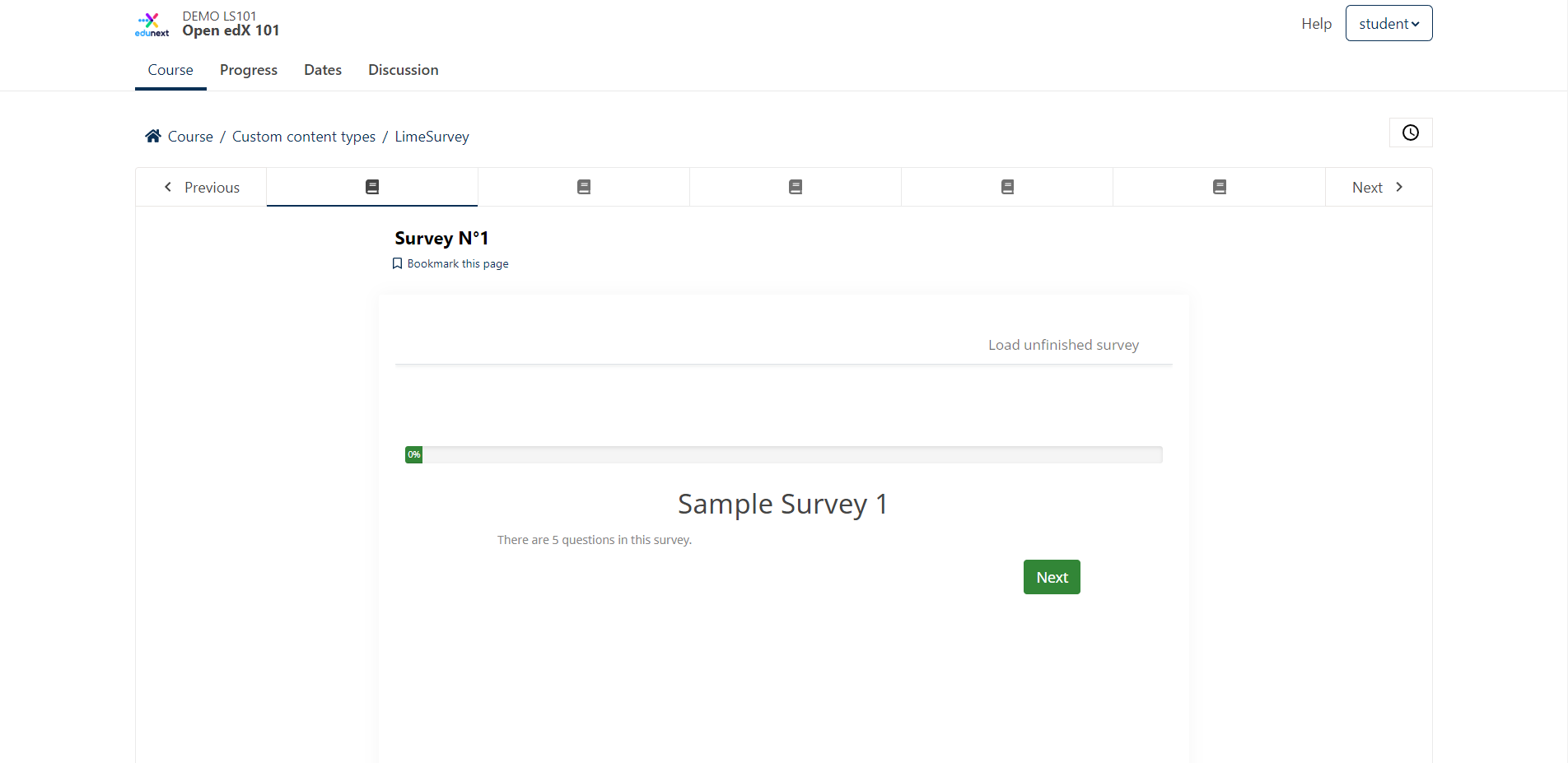Screen dimensions: 1568x763
Task: Select the second unit book icon
Action: 584,187
